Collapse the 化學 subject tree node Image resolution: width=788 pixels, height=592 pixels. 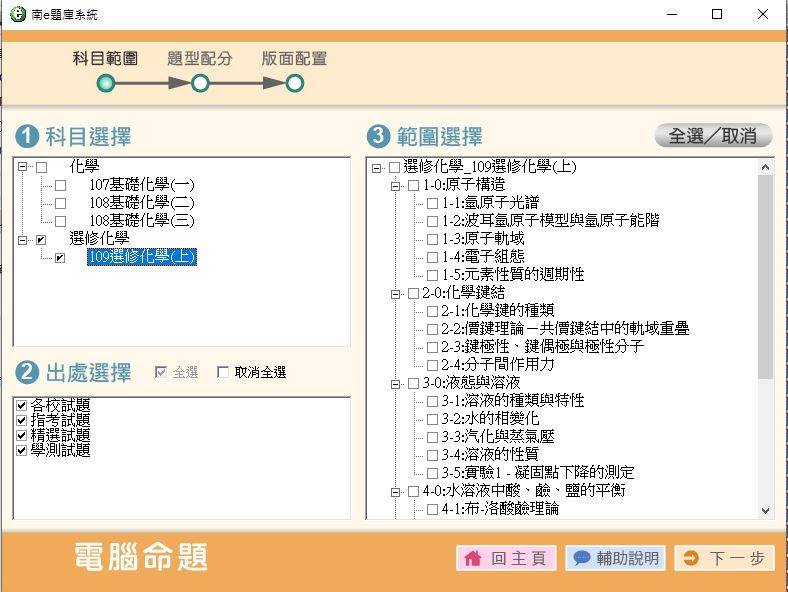[x=22, y=166]
